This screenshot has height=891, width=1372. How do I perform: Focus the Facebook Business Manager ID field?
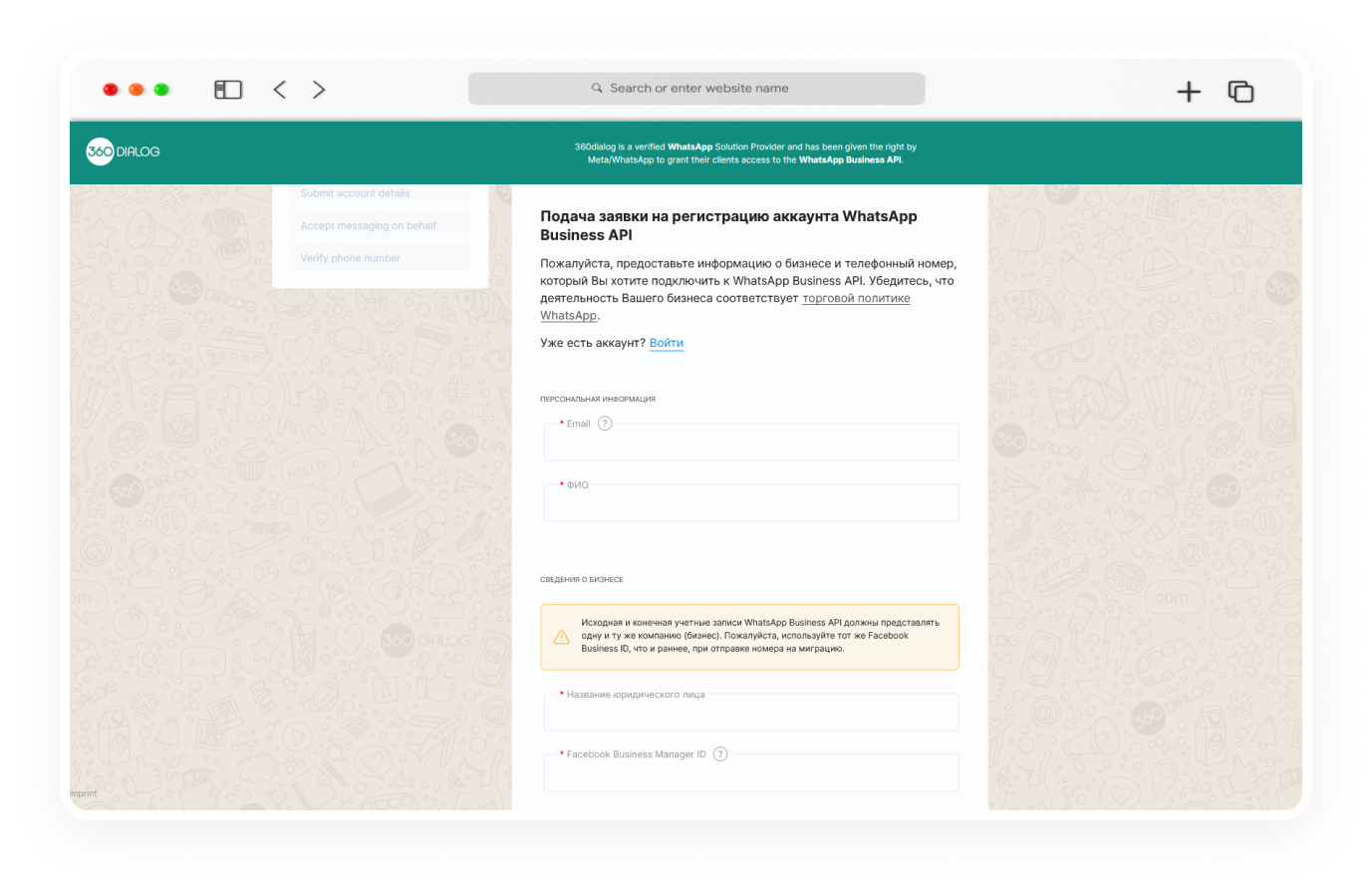tap(751, 772)
